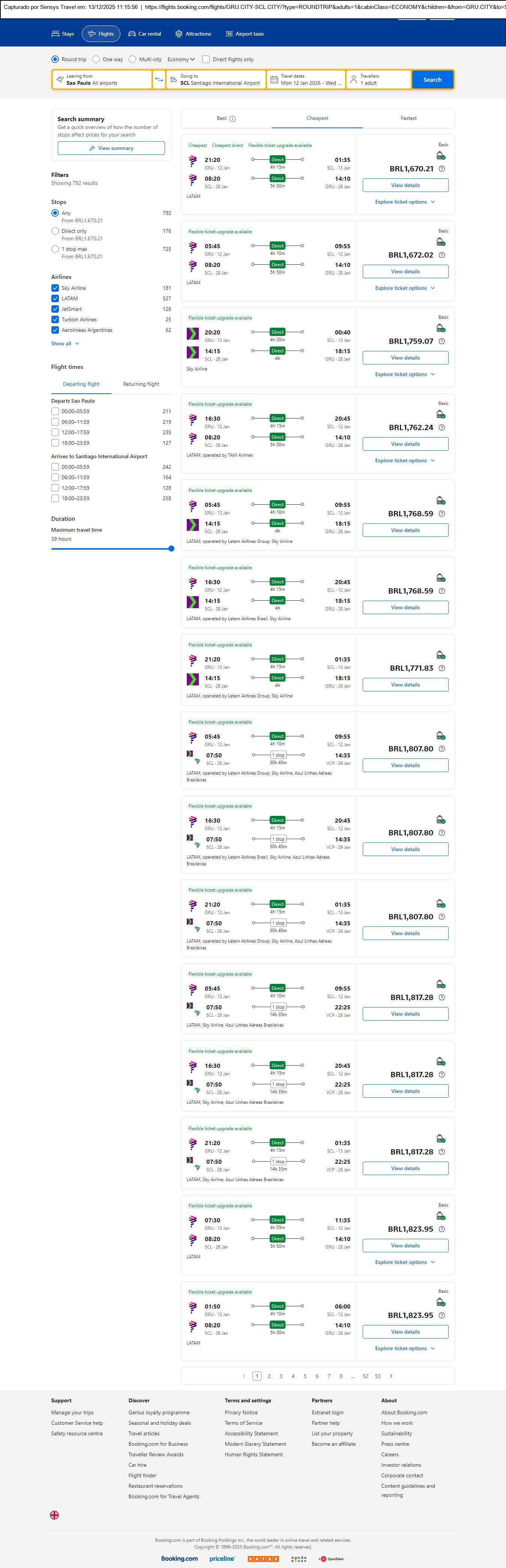Uncheck the Turkish Airlines filter
Viewport: 506px width, 1568px height.
(x=56, y=319)
